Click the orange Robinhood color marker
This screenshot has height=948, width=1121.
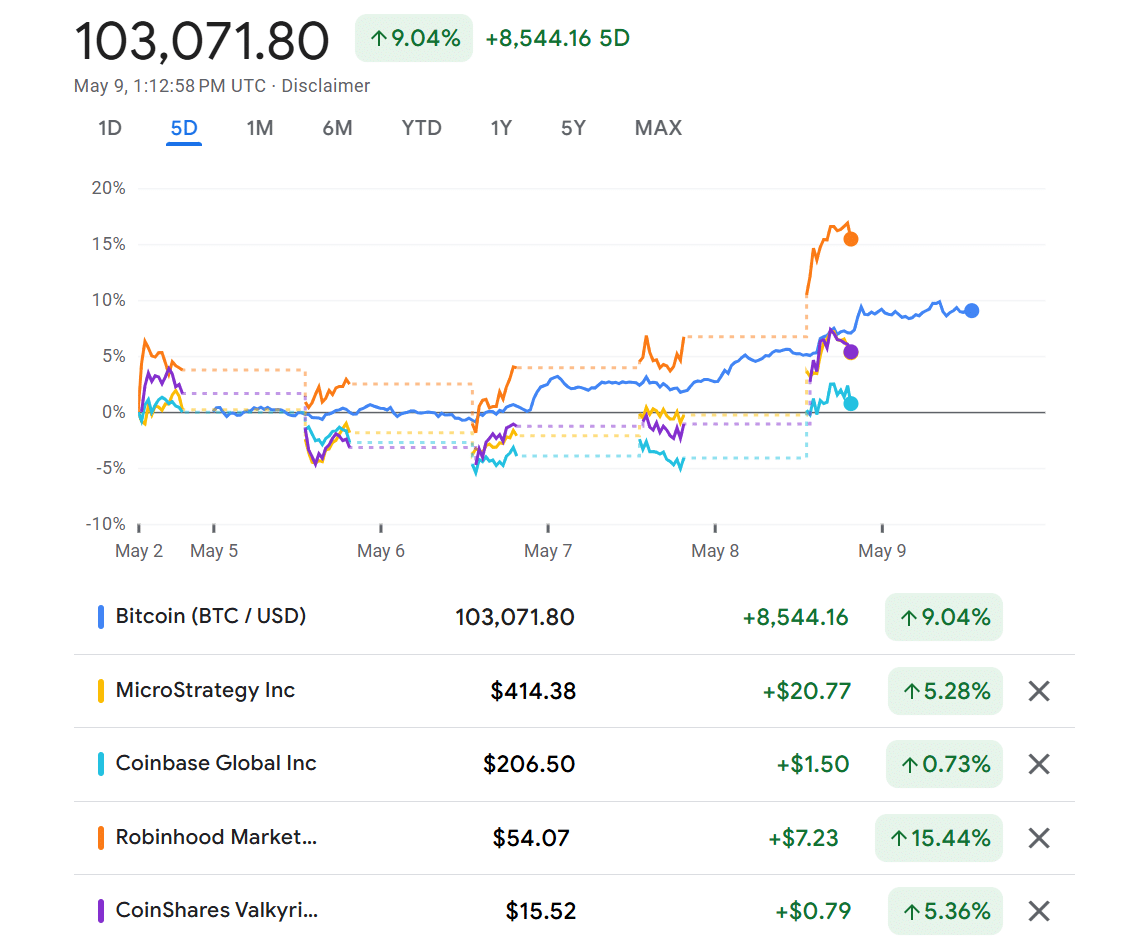[101, 838]
